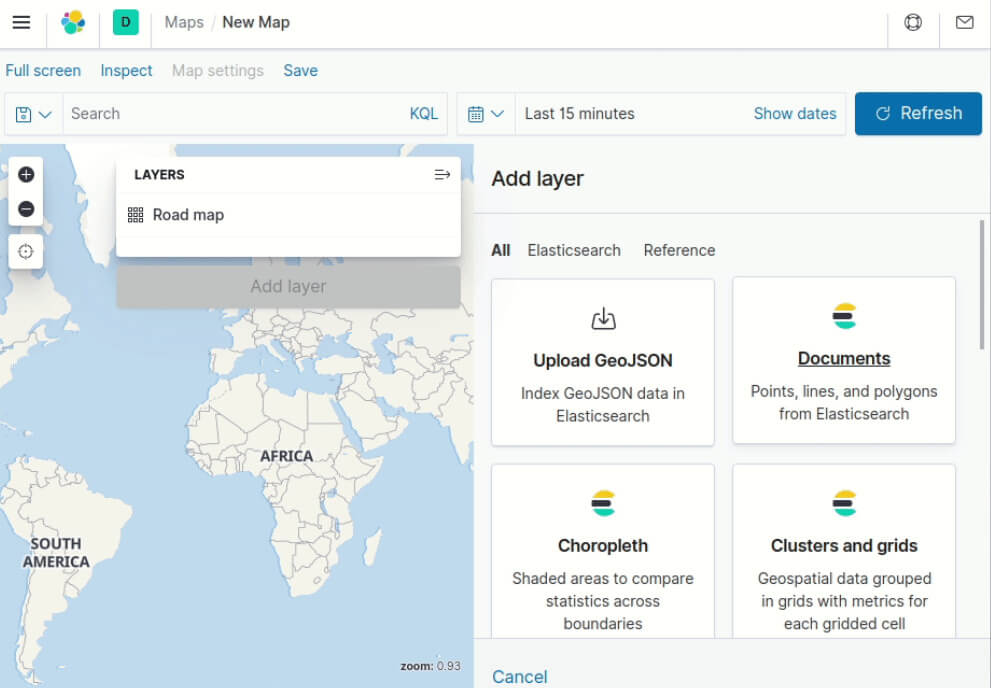Open the saved query dropdown
The height and width of the screenshot is (688, 991).
click(34, 114)
